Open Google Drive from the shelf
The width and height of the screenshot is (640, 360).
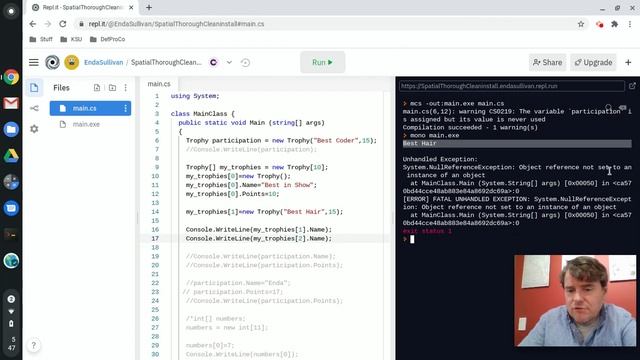[11, 156]
